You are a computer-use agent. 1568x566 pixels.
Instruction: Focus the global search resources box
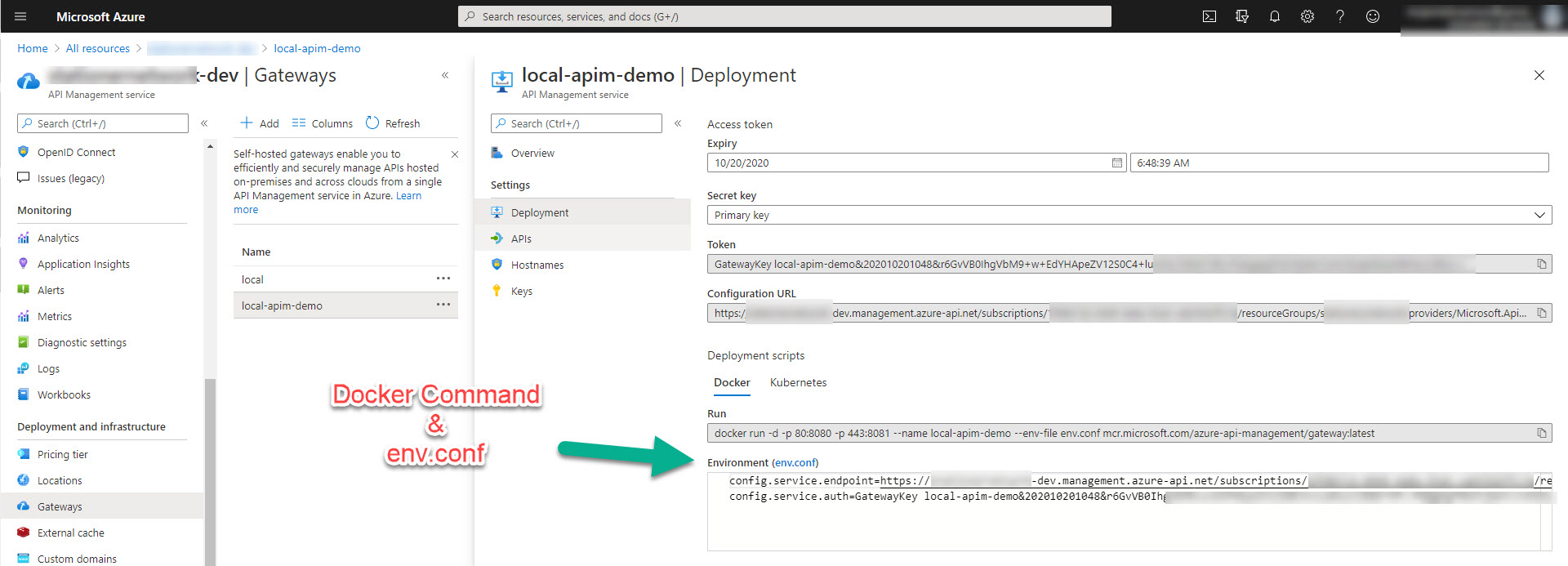coord(785,16)
